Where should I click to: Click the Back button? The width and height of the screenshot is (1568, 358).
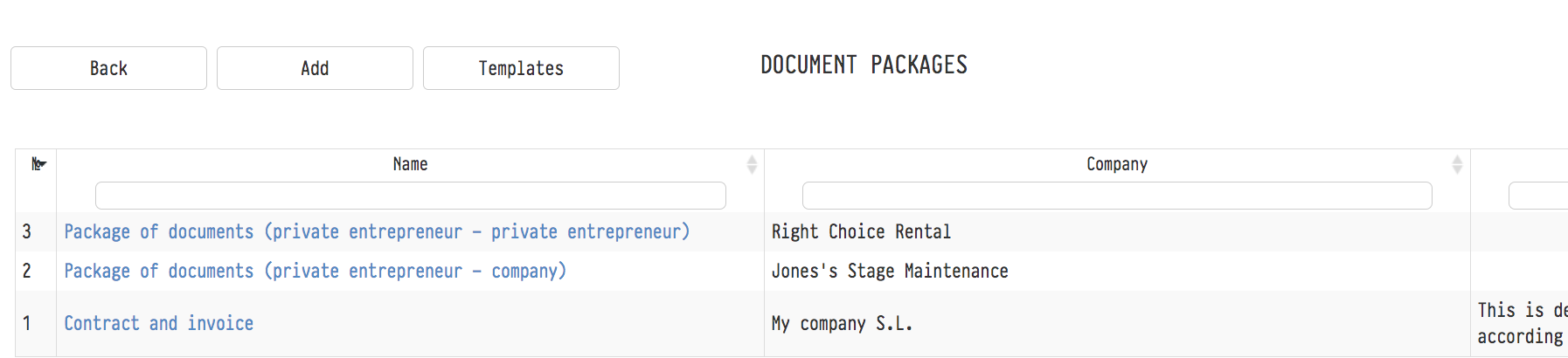108,68
